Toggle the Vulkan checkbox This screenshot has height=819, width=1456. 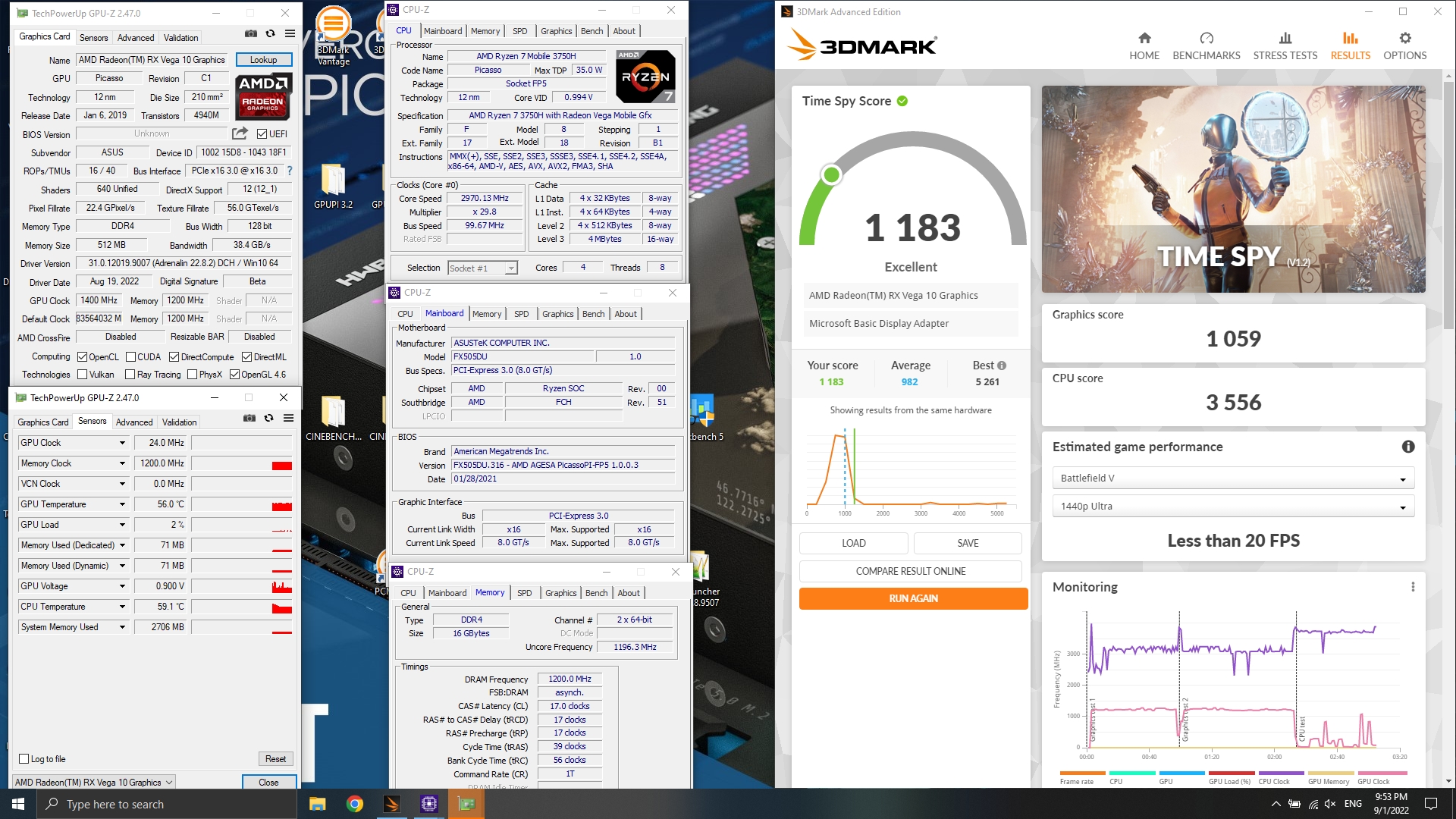83,375
